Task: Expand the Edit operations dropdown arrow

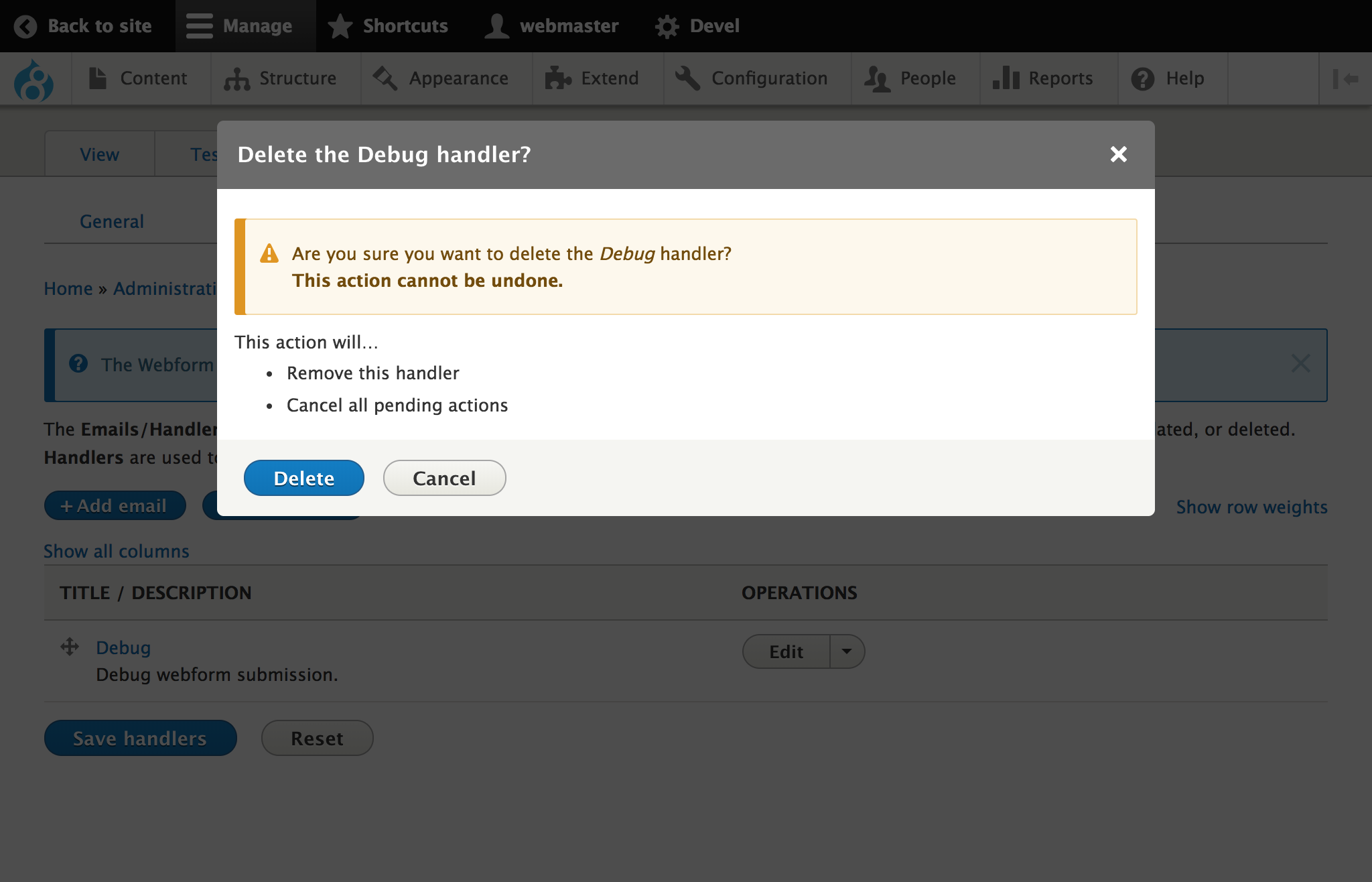Action: [847, 651]
